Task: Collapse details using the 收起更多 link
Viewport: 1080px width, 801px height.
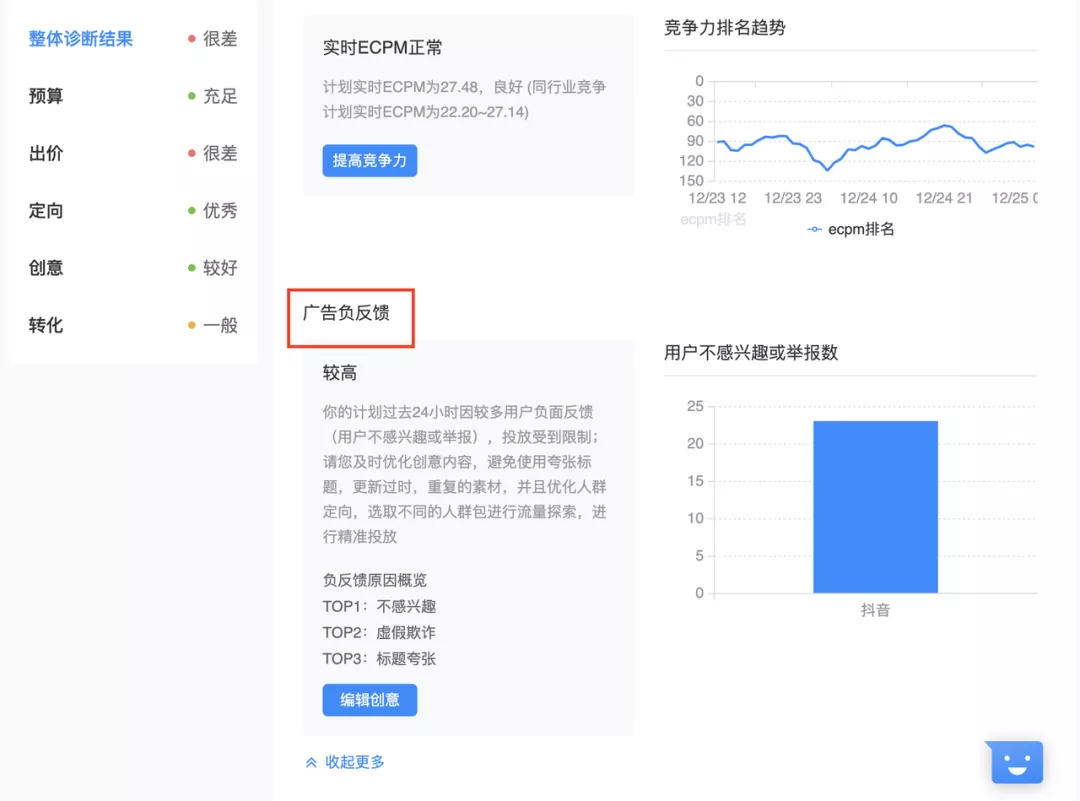Action: point(355,761)
